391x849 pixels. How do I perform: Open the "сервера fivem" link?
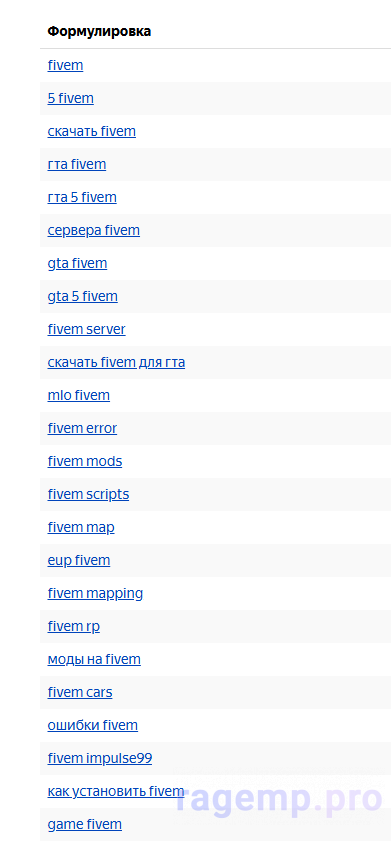pyautogui.click(x=94, y=231)
